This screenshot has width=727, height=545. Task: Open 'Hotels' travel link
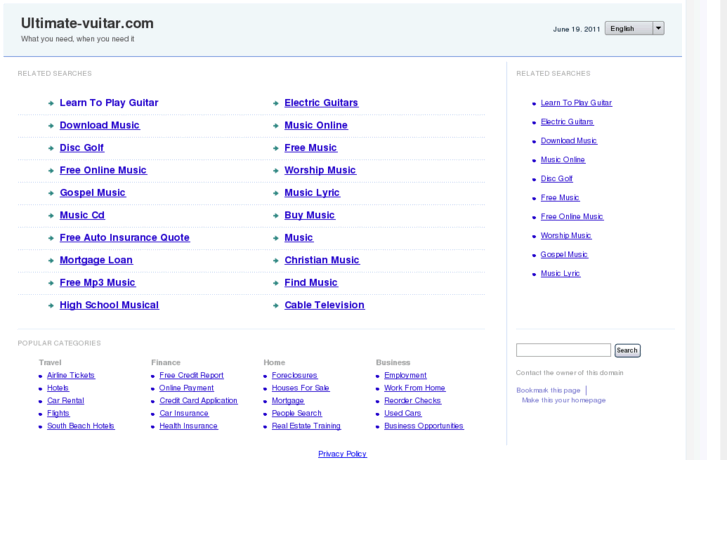coord(58,388)
